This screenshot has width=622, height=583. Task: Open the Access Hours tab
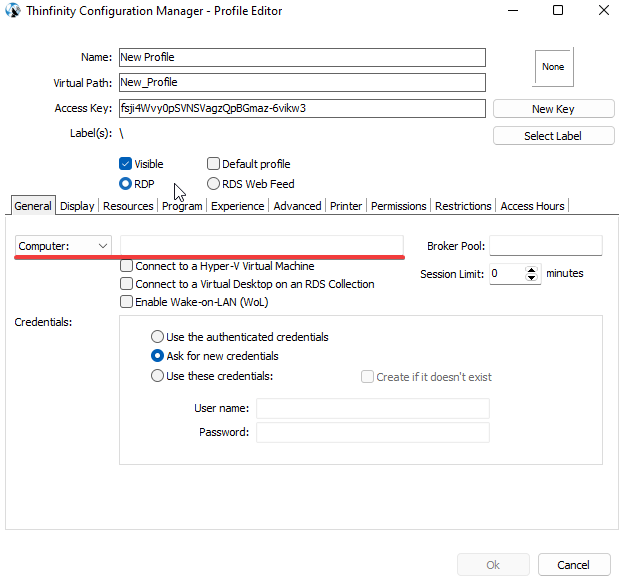pos(532,206)
